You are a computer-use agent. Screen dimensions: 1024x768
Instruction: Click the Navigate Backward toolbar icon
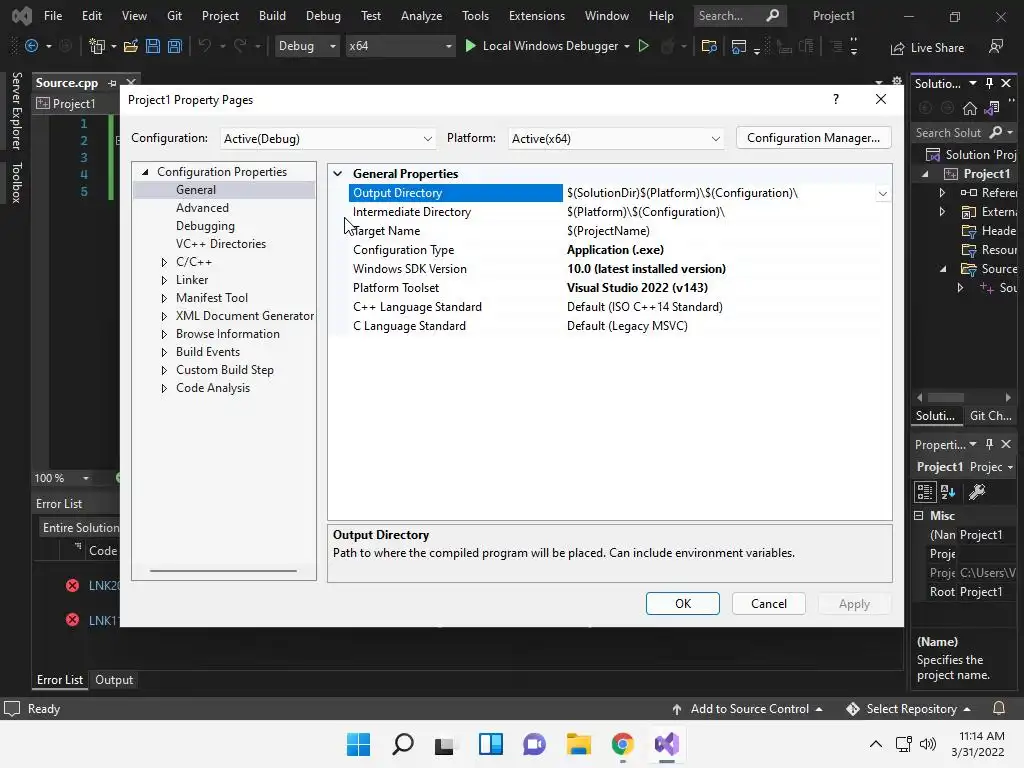pyautogui.click(x=31, y=46)
